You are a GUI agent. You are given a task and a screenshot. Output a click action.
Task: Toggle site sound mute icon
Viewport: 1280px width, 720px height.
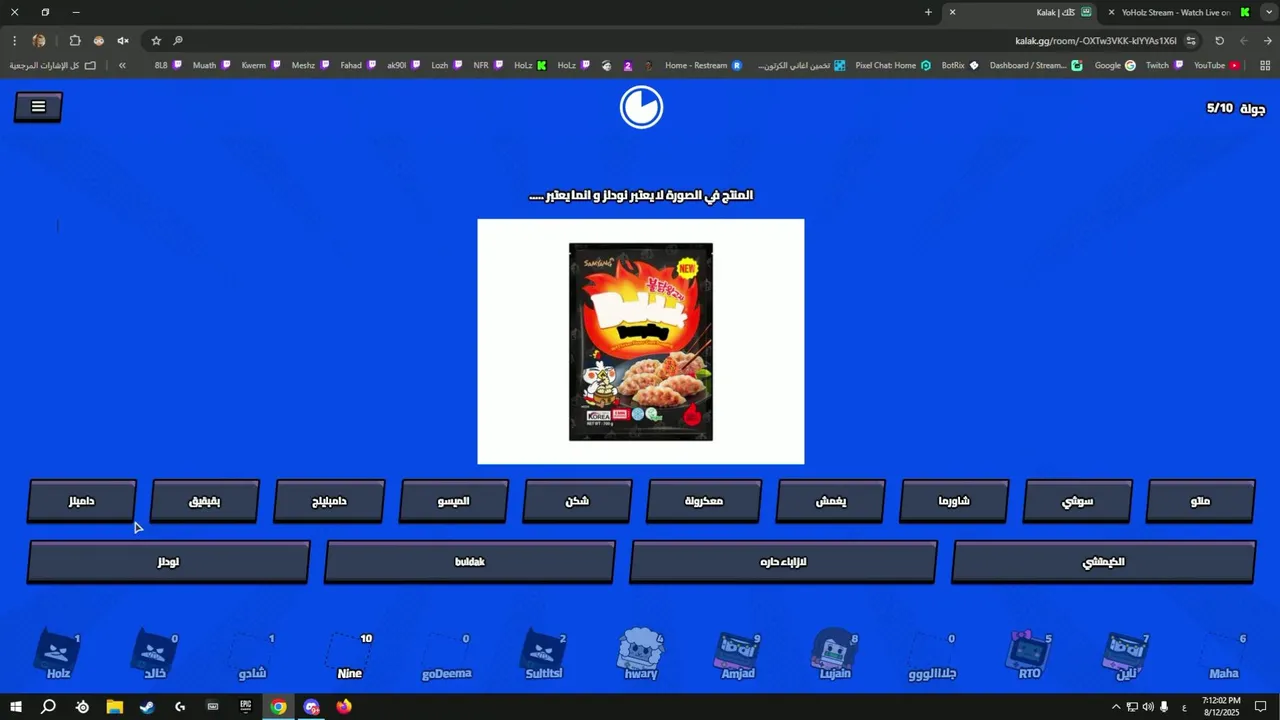123,41
